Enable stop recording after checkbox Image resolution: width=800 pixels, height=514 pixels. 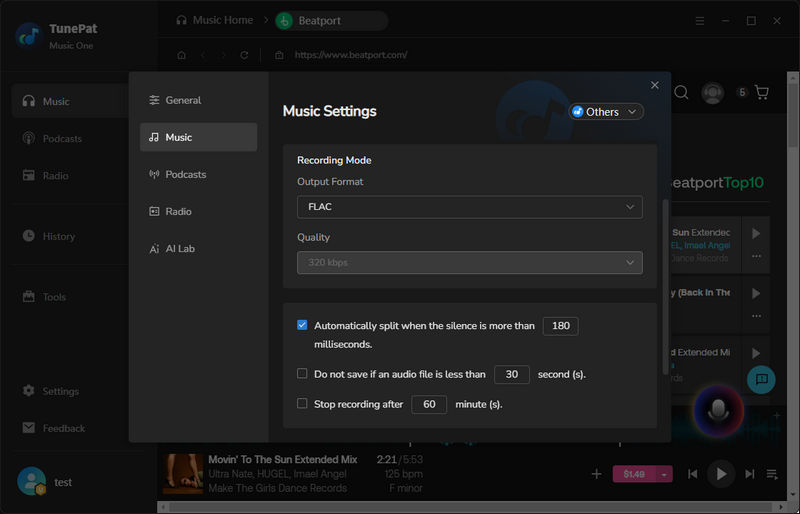(302, 404)
